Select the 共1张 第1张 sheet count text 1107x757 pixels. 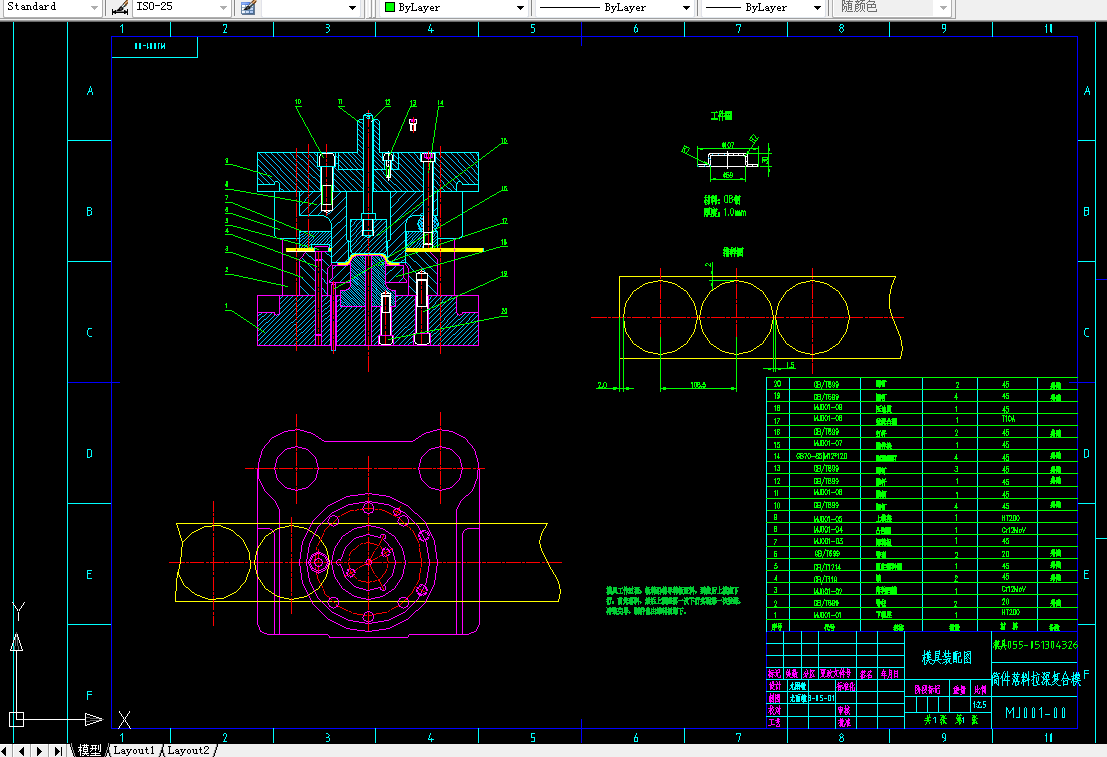(951, 720)
